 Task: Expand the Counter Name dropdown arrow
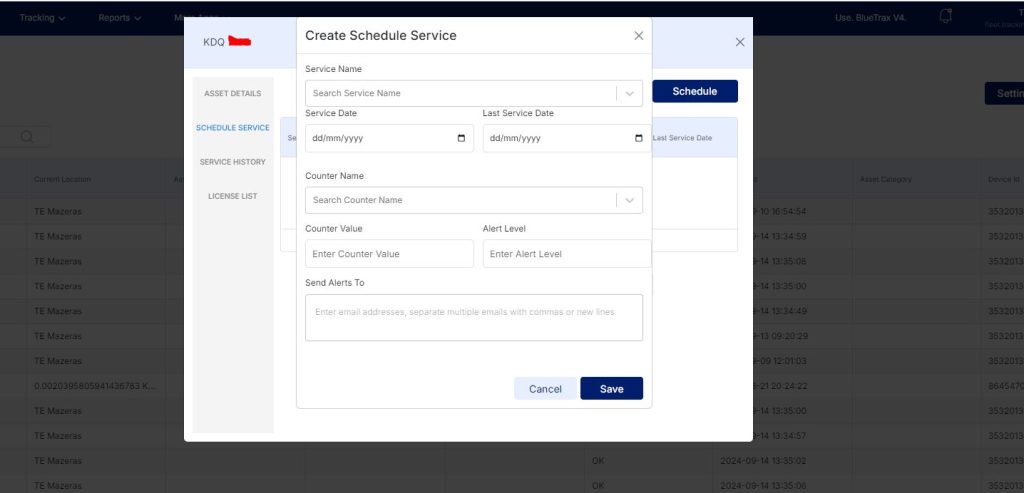tap(629, 200)
